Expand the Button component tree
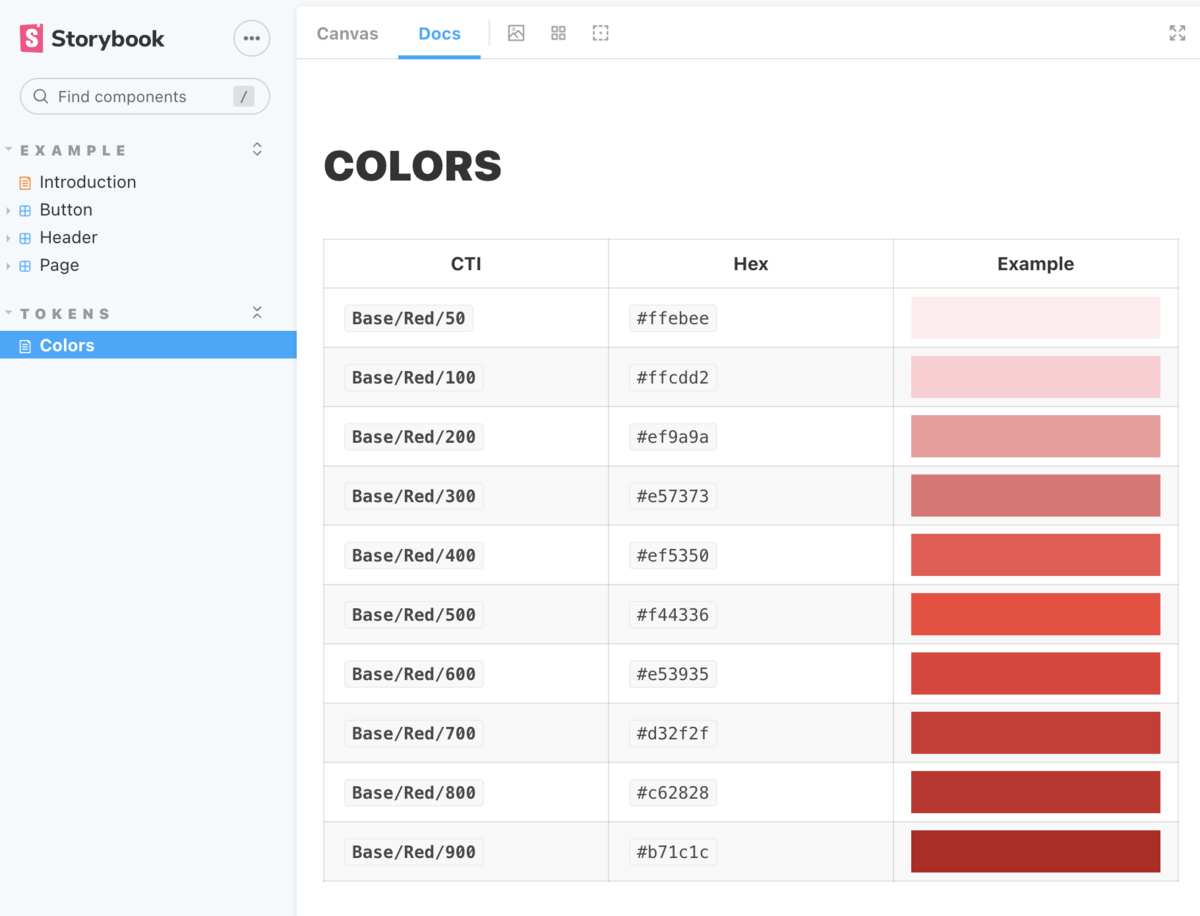Viewport: 1200px width, 916px height. click(8, 210)
